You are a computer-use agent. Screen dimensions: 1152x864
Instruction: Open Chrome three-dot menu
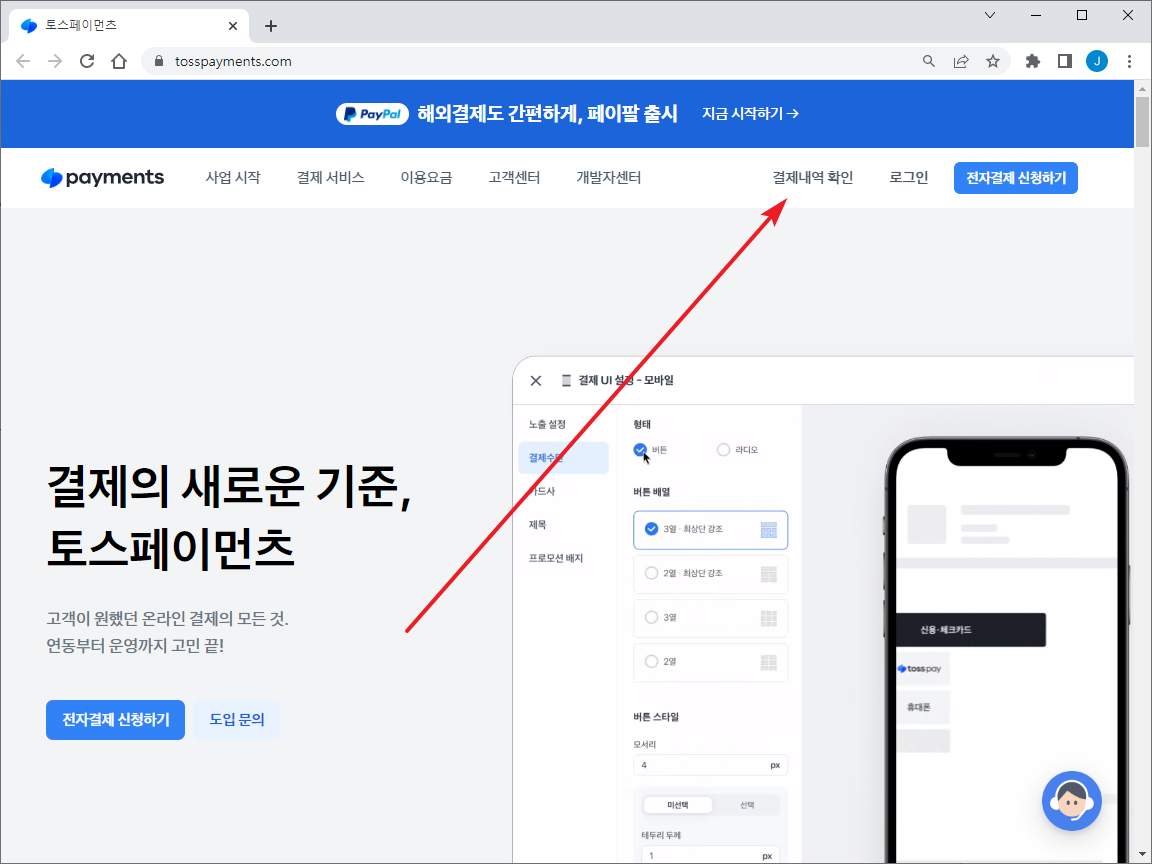pyautogui.click(x=1129, y=61)
